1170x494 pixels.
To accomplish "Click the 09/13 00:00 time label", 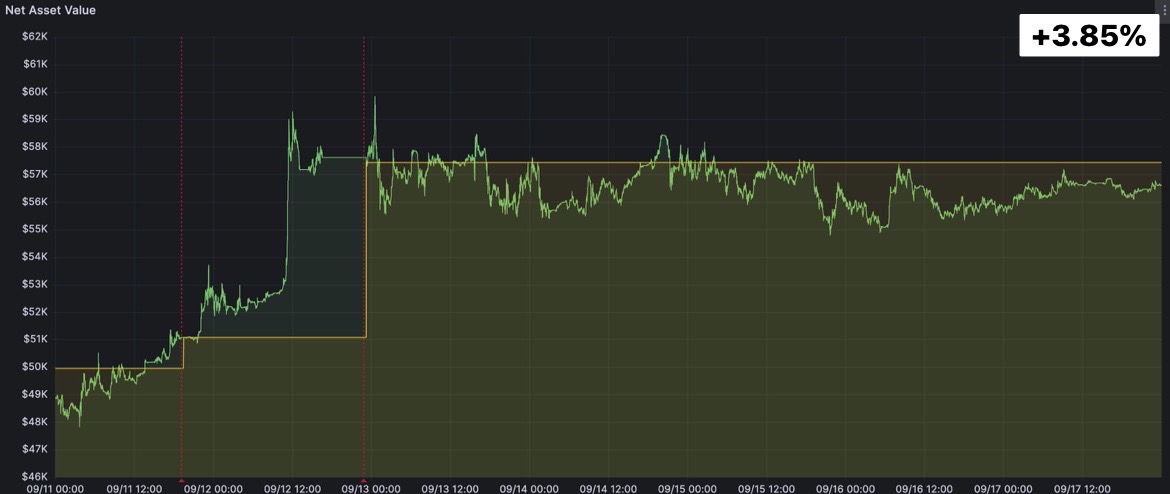I will 372,489.
